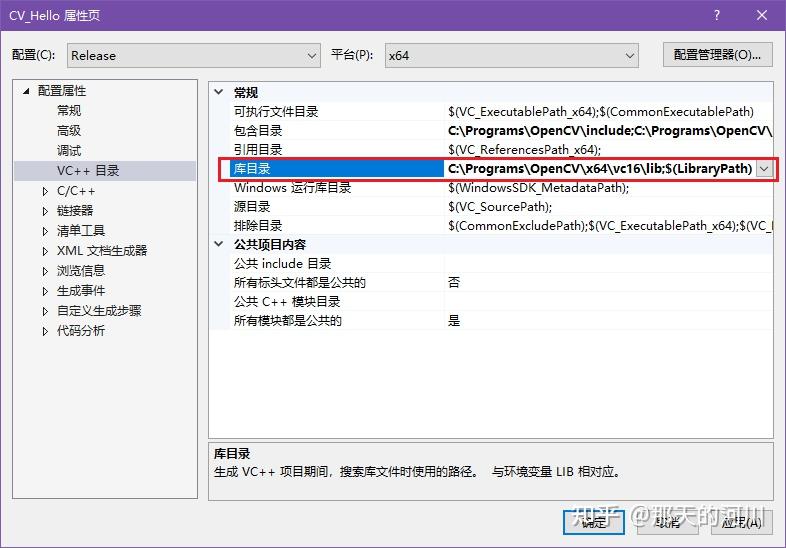The width and height of the screenshot is (786, 548).
Task: Click the 取消 button
Action: (x=667, y=522)
